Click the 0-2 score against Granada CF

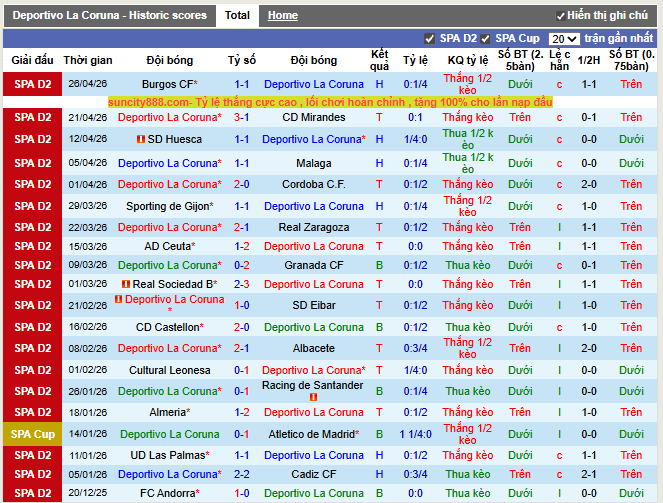click(x=241, y=265)
